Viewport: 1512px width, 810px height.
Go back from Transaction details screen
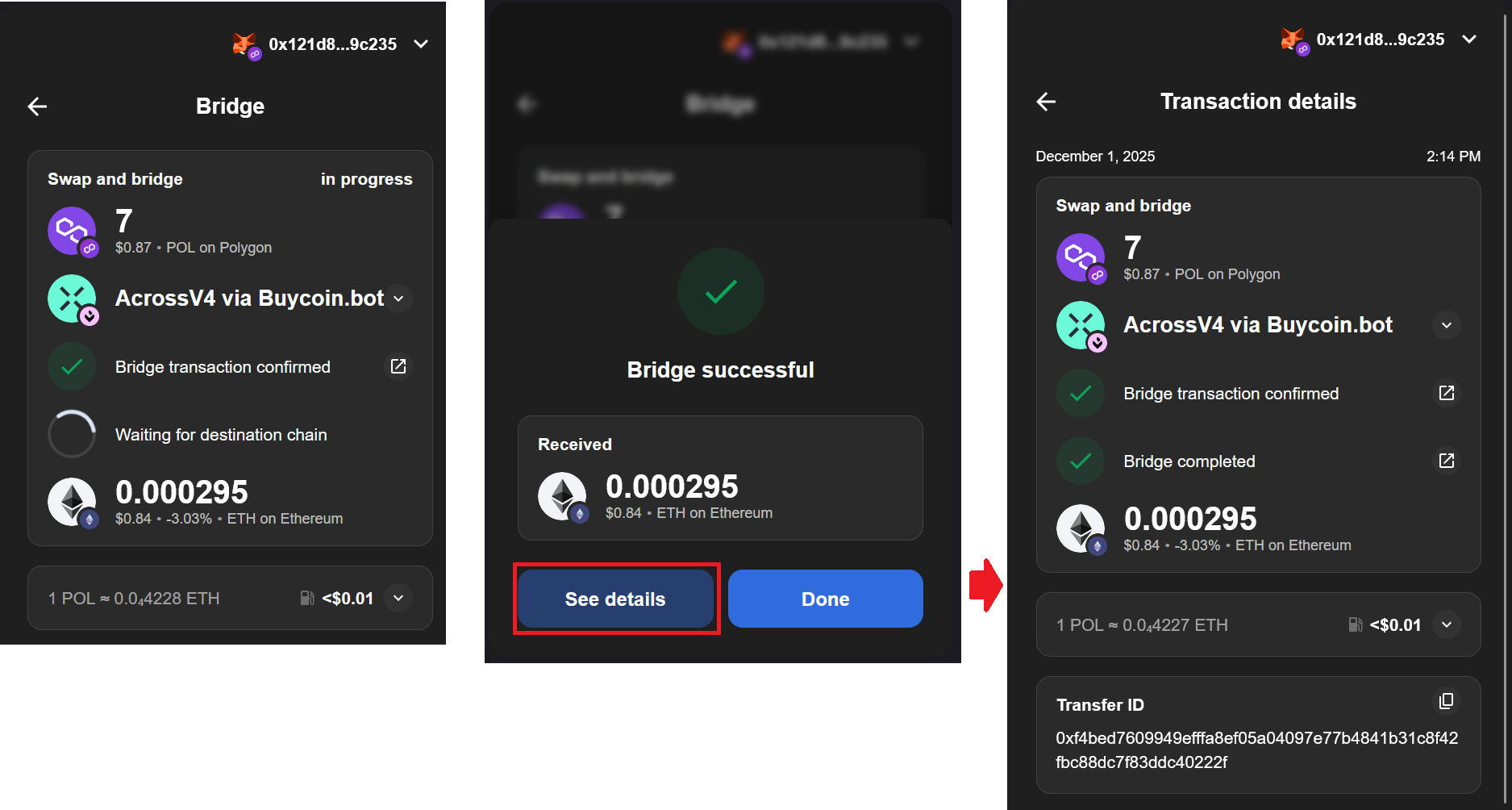tap(1046, 102)
